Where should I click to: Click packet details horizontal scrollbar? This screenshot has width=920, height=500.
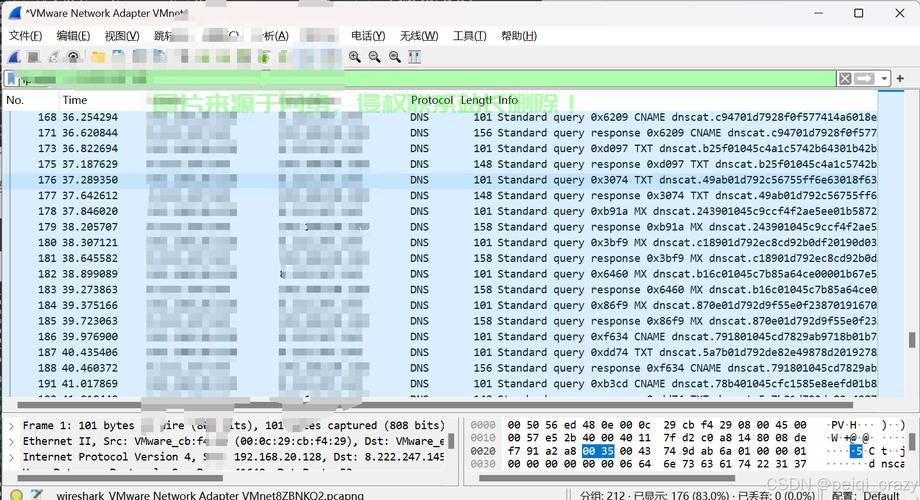(x=120, y=478)
